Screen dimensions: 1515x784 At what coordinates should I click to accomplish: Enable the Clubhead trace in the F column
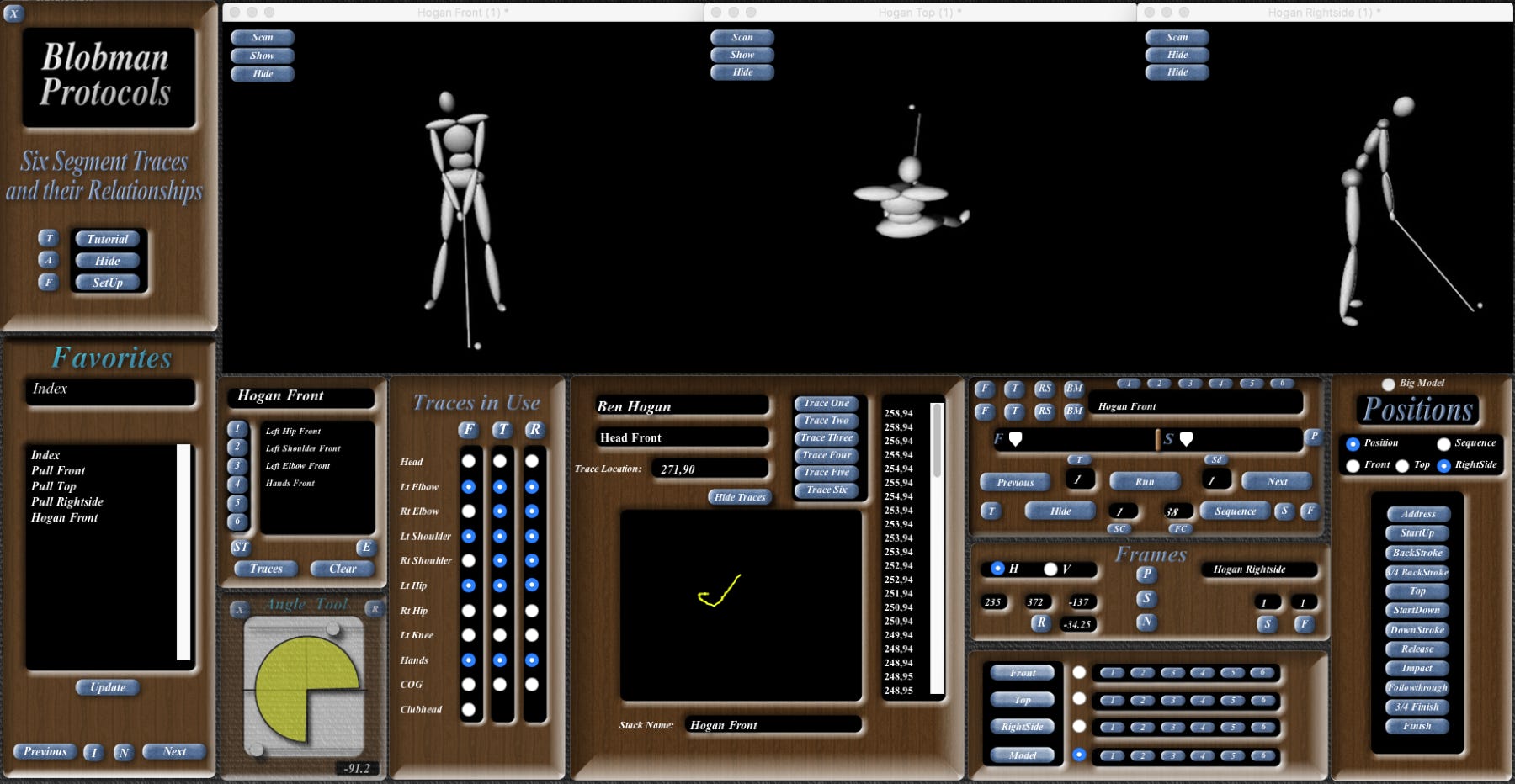coord(469,709)
